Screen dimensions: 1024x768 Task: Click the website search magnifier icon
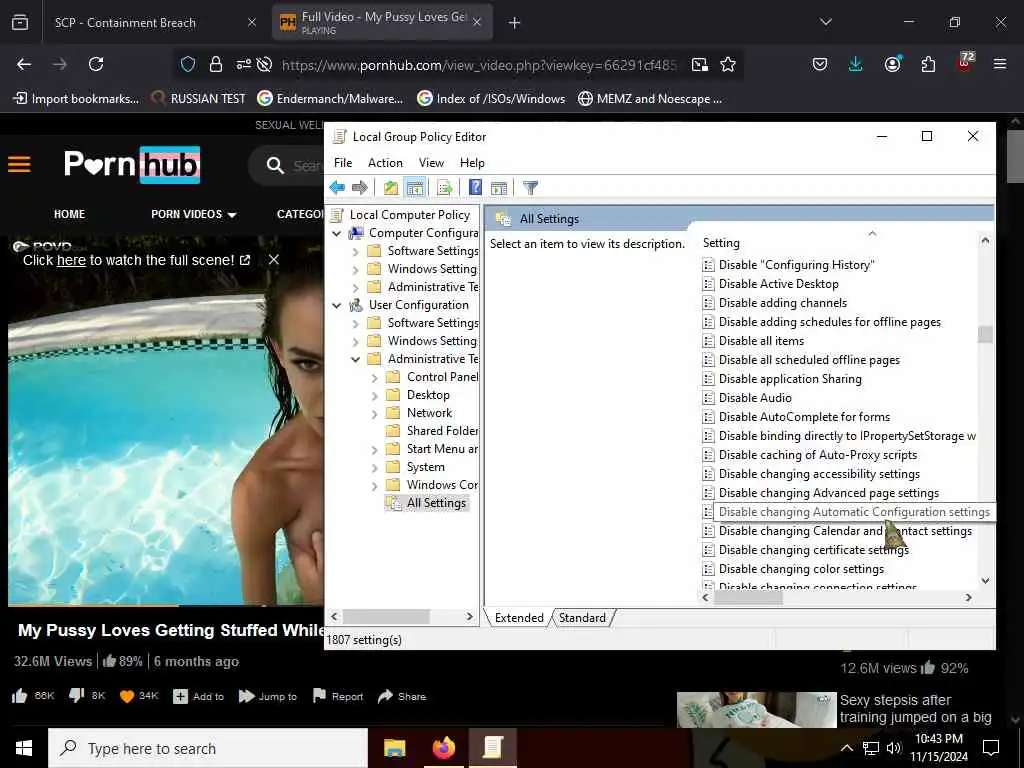275,165
